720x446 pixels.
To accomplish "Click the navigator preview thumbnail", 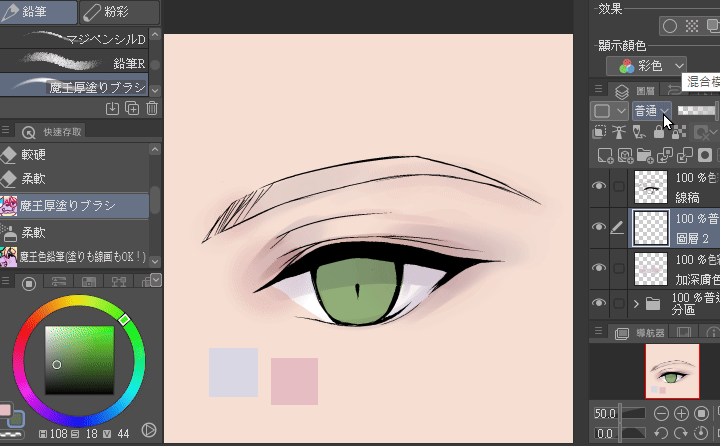I will 672,371.
